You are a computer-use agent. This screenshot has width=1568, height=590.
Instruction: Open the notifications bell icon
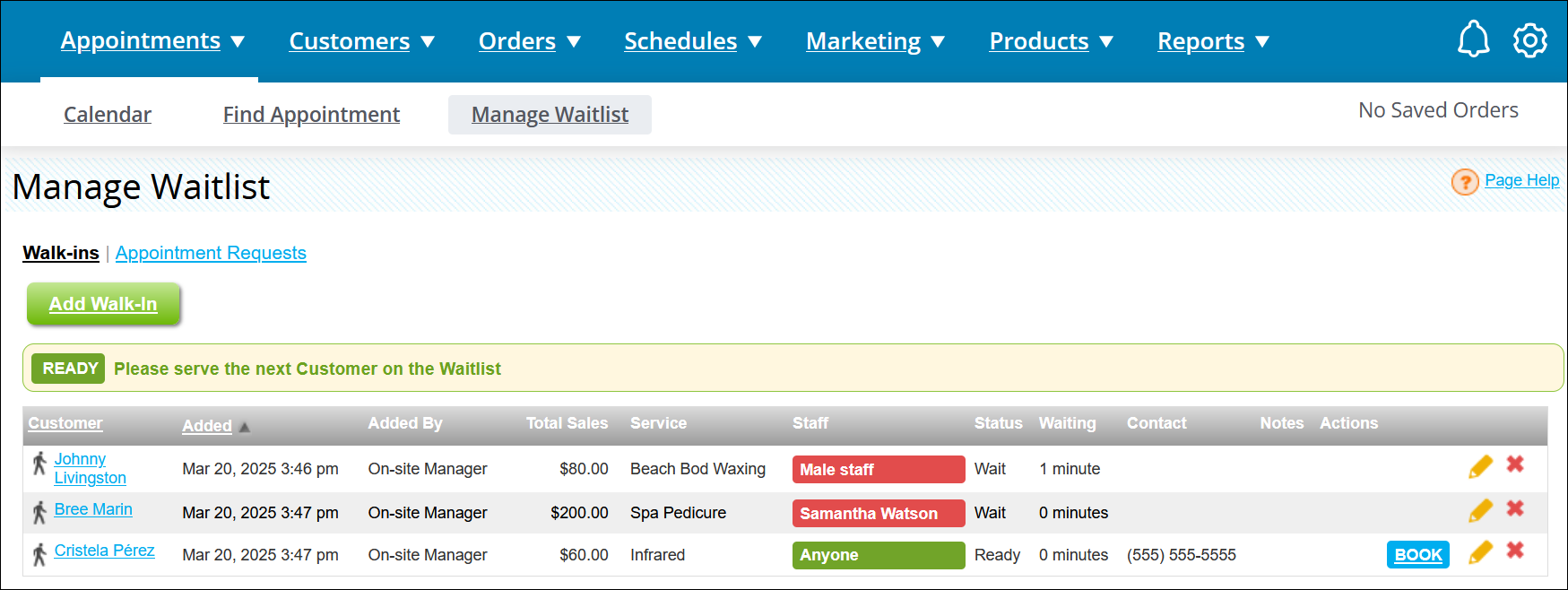point(1473,40)
